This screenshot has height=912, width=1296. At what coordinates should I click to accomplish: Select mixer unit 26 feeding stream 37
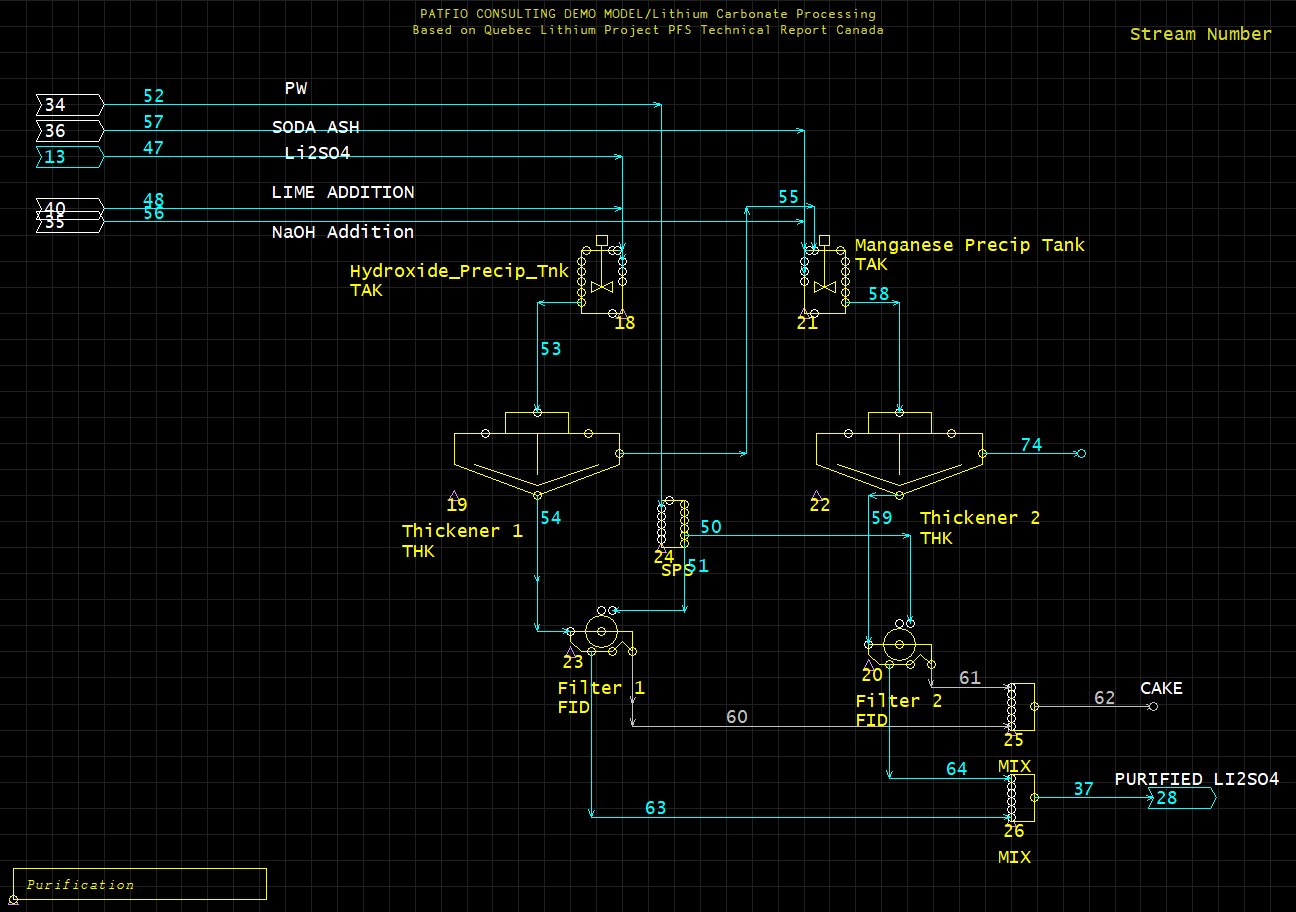pos(1020,797)
